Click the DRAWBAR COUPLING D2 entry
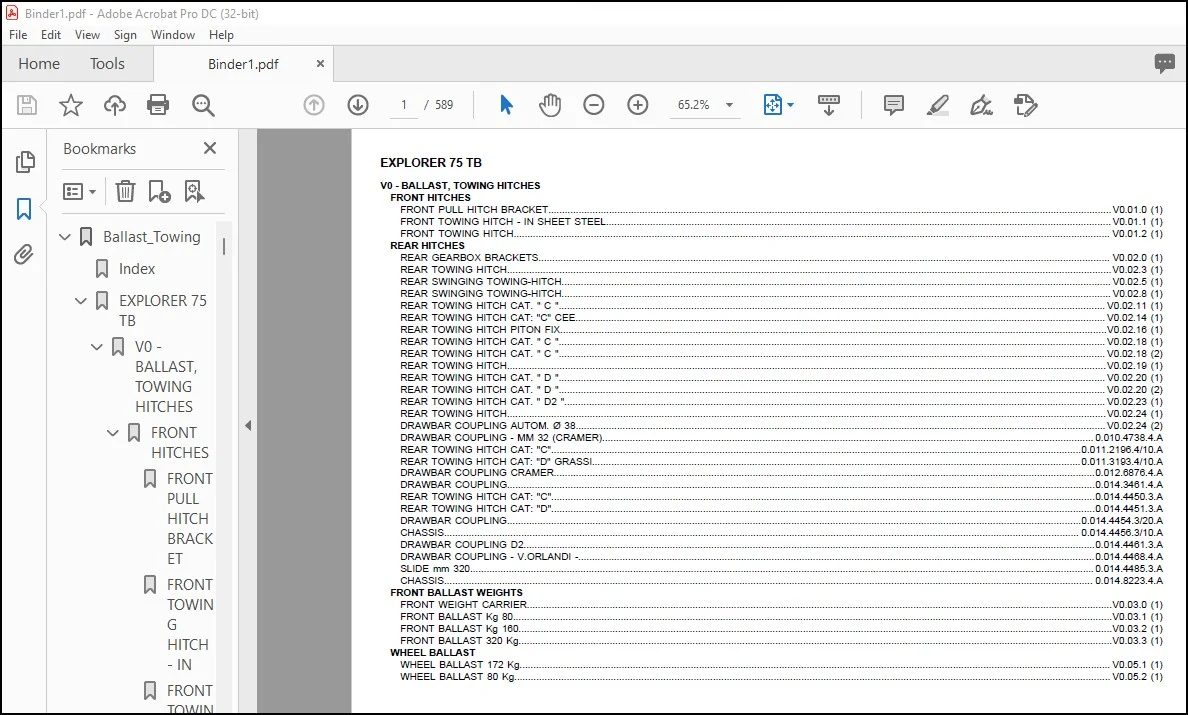This screenshot has width=1188, height=715. point(781,545)
